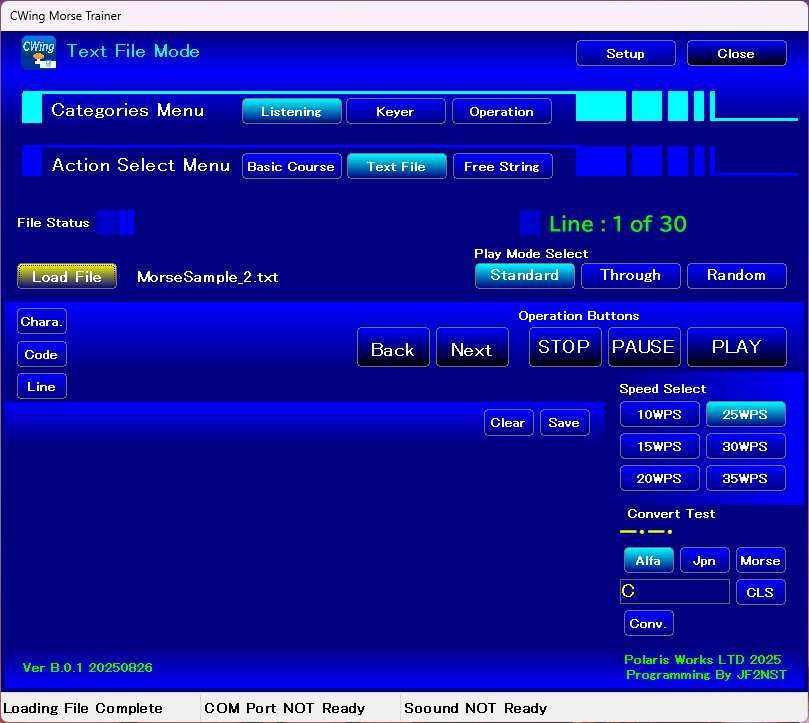Go to Next line
809x723 pixels.
(472, 348)
